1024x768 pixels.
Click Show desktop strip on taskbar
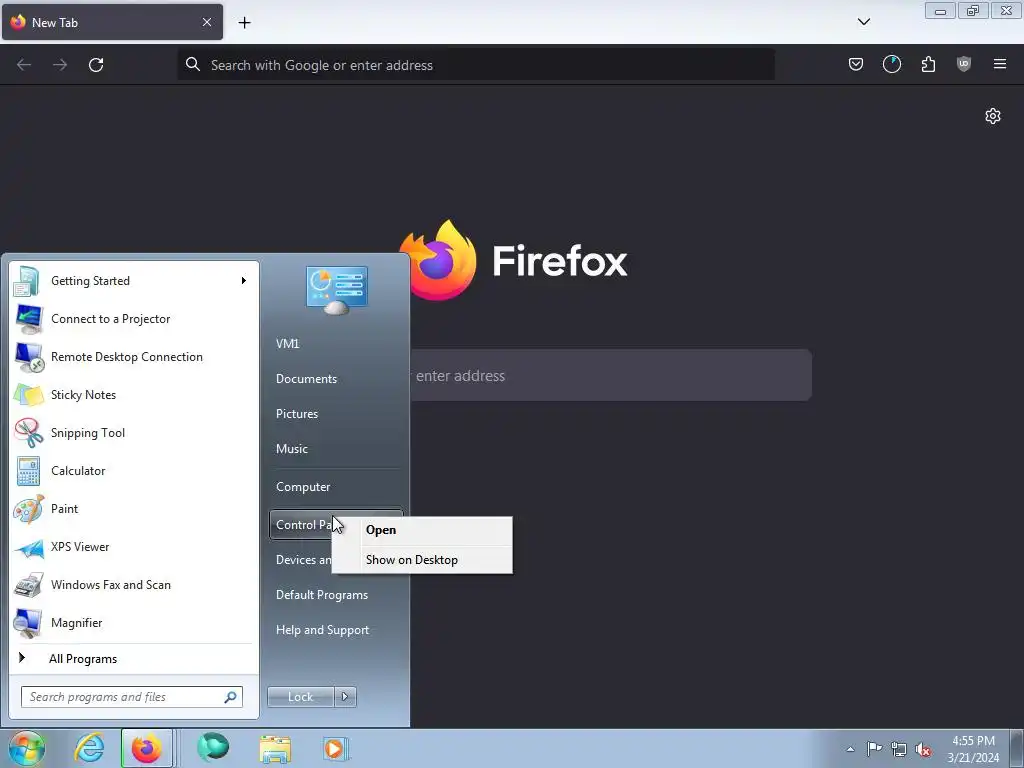pyautogui.click(x=1017, y=749)
